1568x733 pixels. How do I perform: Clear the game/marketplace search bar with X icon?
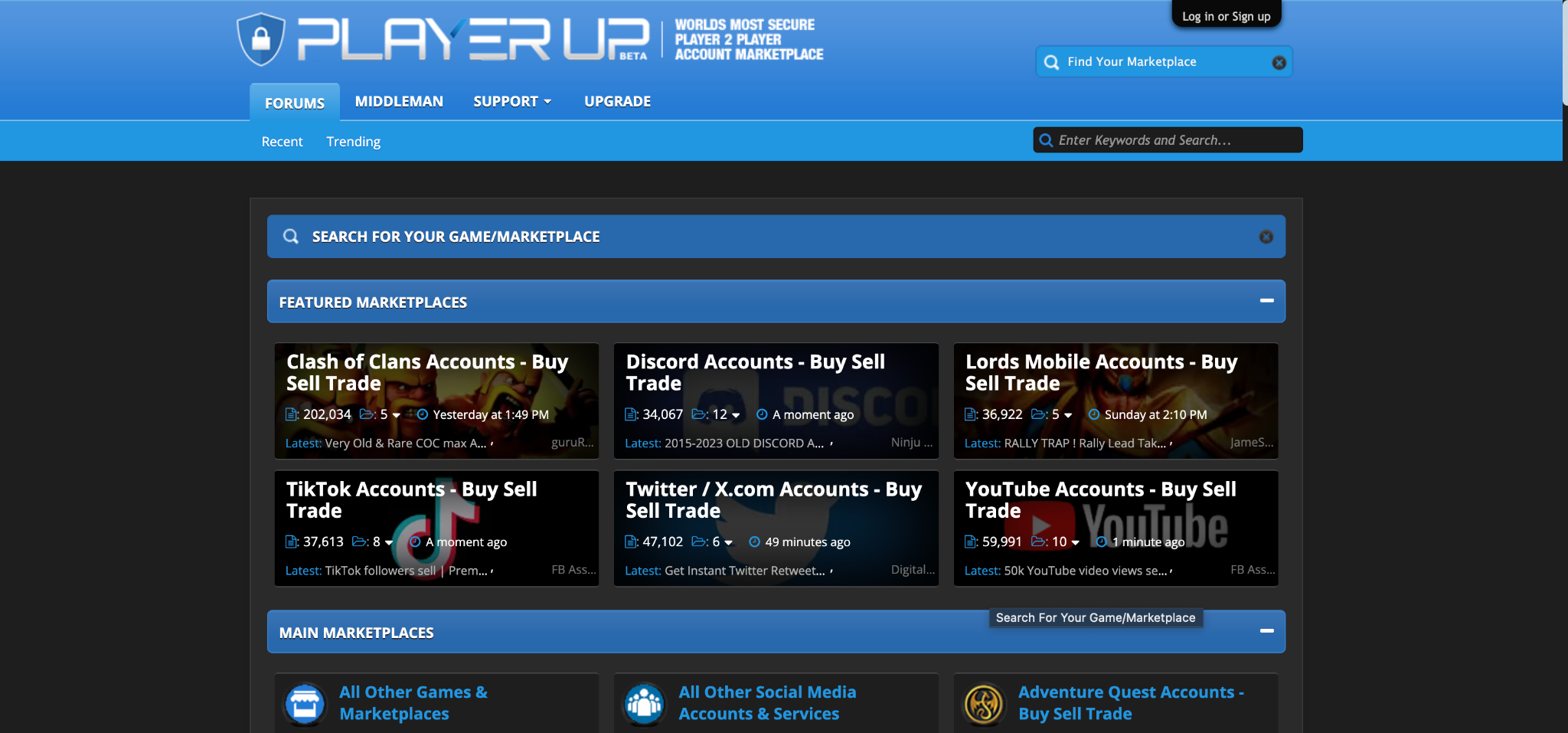[1266, 237]
